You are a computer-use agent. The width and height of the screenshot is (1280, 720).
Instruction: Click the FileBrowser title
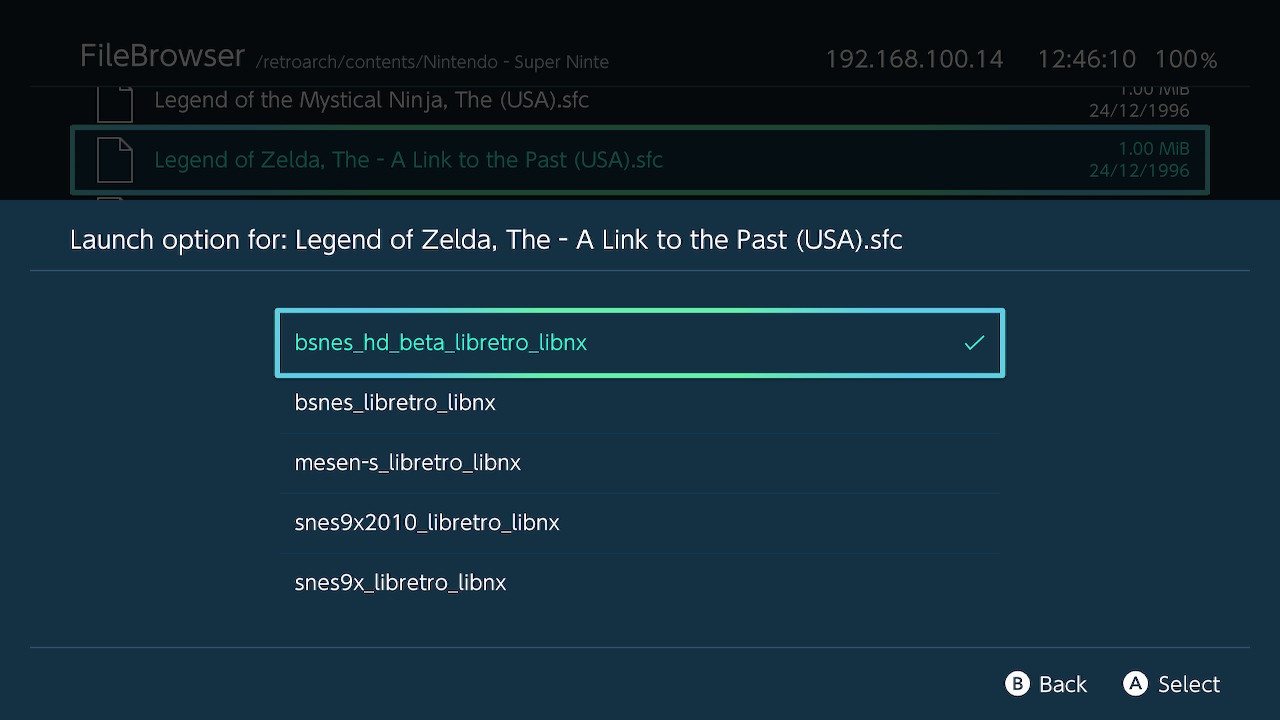pos(162,56)
